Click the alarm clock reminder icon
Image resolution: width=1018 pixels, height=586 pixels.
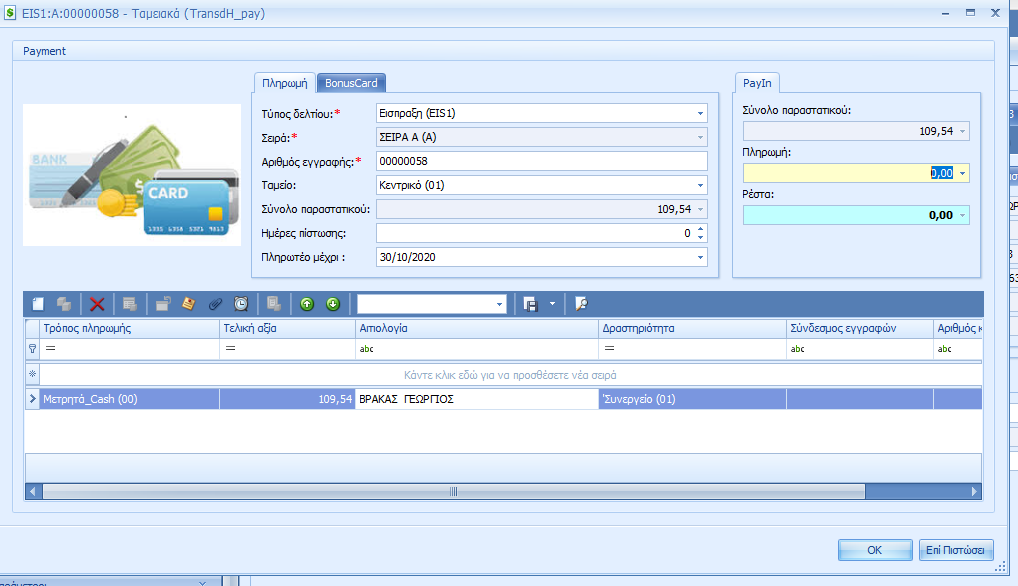pos(241,304)
